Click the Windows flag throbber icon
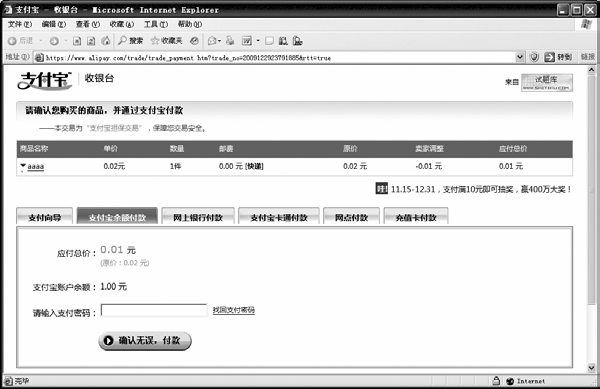Screen dimensions: 600x389 click(586, 24)
